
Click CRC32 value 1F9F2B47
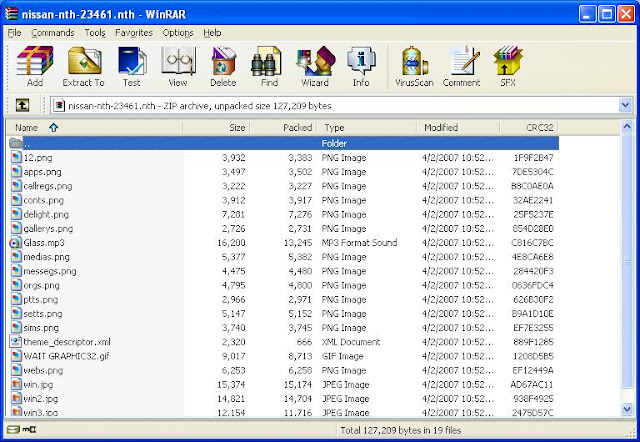(533, 158)
